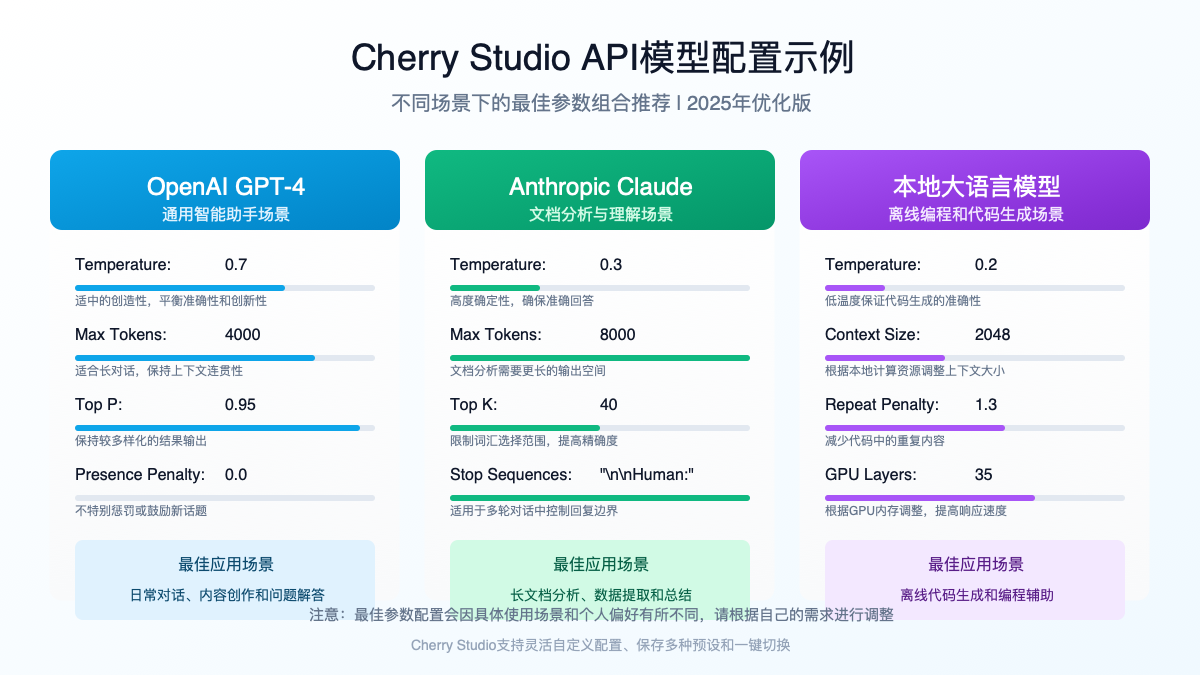Click the title Cherry Studio API模型配置示例
The height and width of the screenshot is (675, 1200).
(x=602, y=58)
